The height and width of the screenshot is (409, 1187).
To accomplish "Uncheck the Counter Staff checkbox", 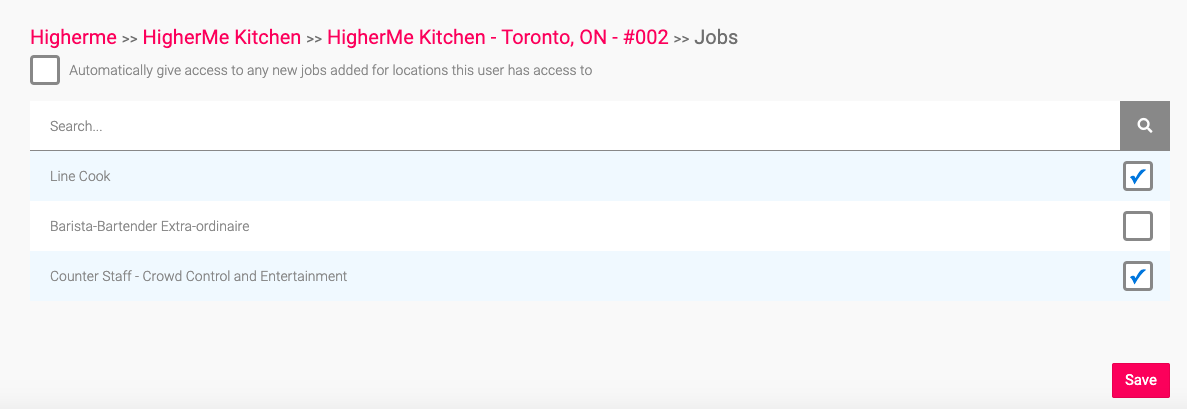I will click(x=1138, y=276).
